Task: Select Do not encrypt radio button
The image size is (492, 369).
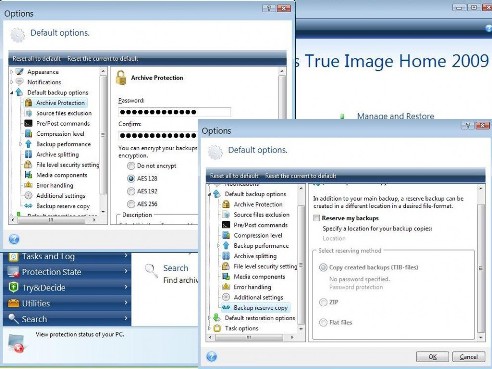Action: pos(131,166)
